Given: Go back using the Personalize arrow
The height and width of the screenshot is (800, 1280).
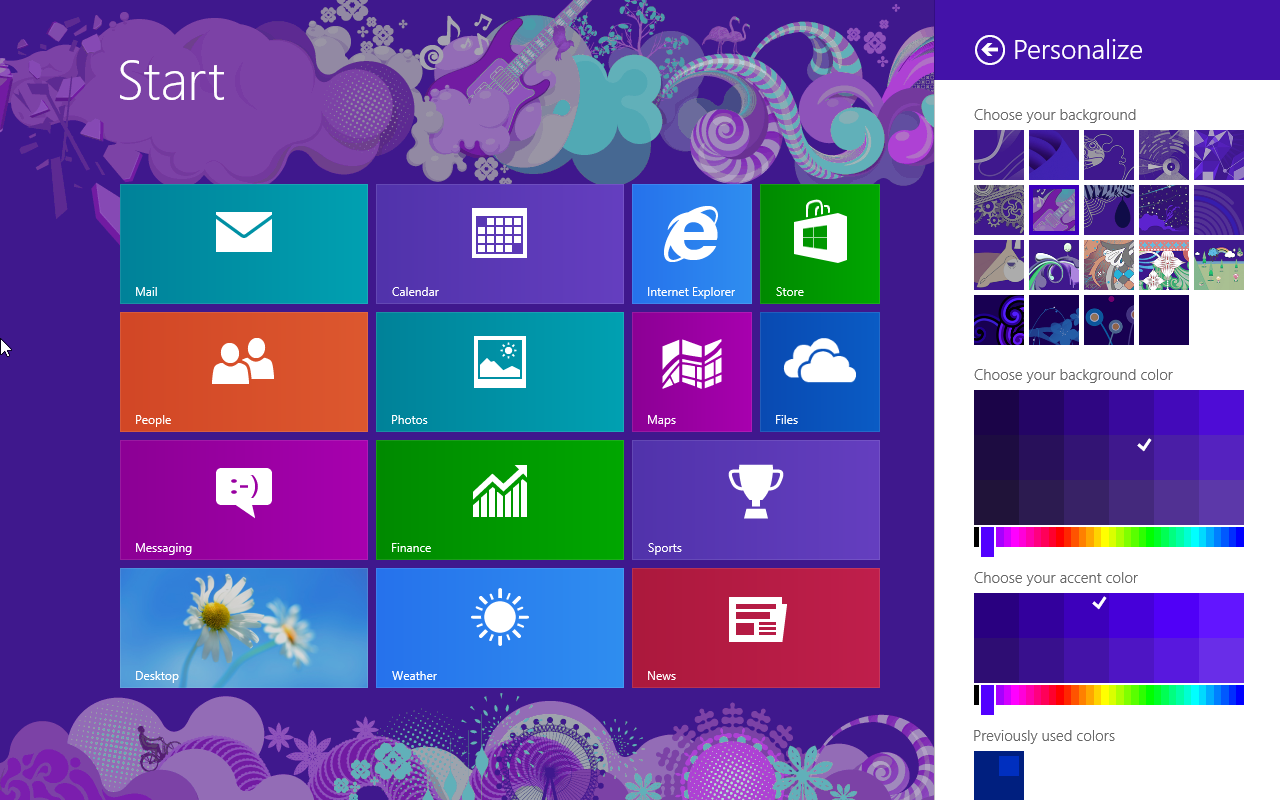Looking at the screenshot, I should [990, 50].
